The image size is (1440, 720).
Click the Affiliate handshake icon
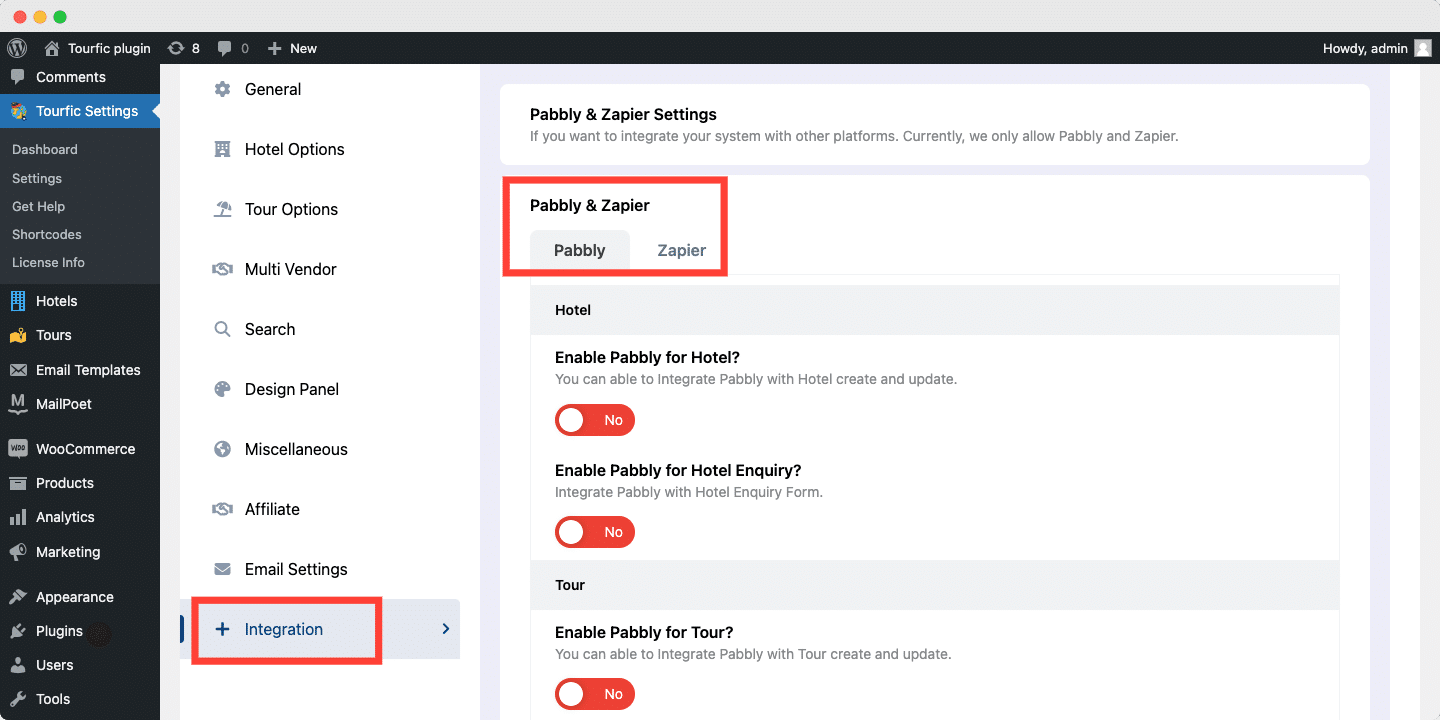coord(222,509)
